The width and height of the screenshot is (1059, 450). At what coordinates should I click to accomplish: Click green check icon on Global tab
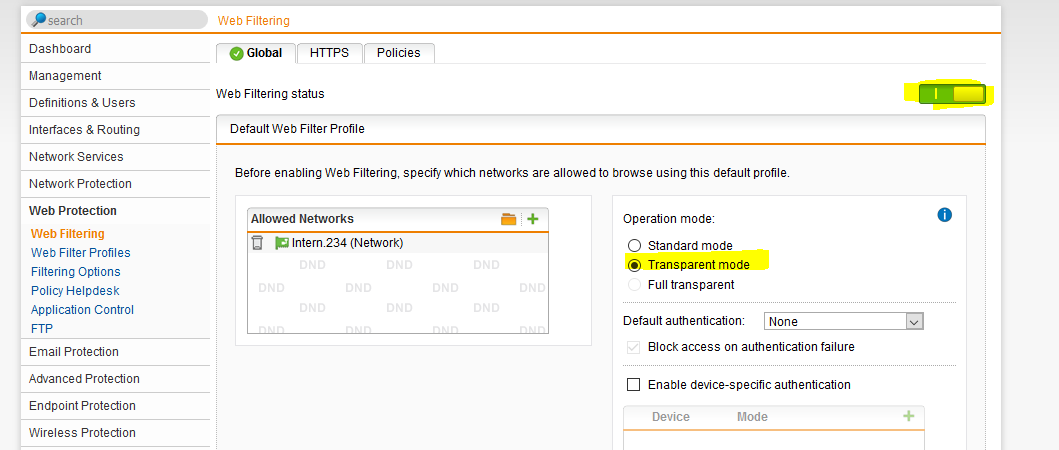coord(236,53)
